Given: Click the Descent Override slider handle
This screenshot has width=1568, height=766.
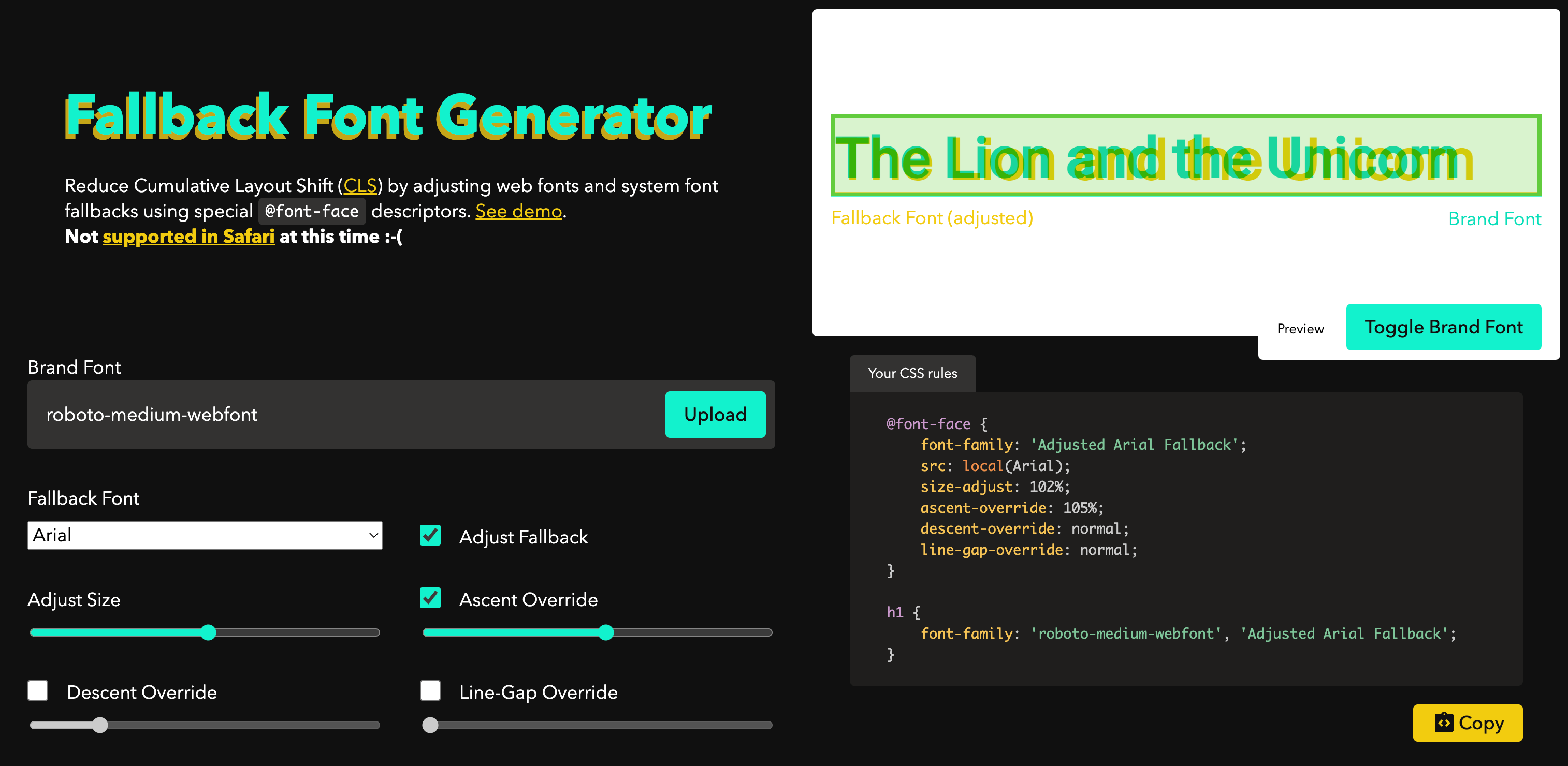Looking at the screenshot, I should click(100, 725).
